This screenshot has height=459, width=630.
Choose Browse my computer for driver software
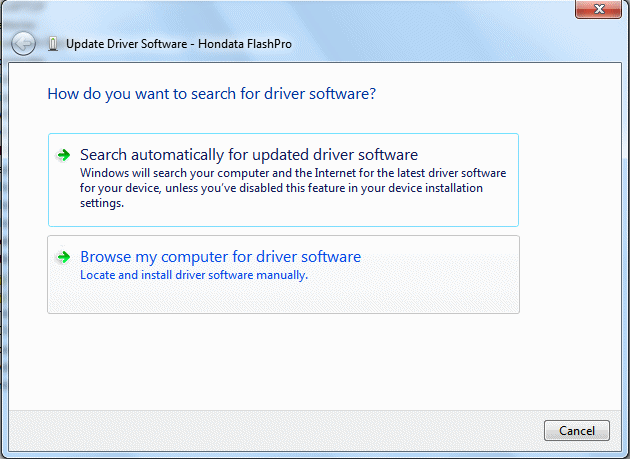(283, 275)
